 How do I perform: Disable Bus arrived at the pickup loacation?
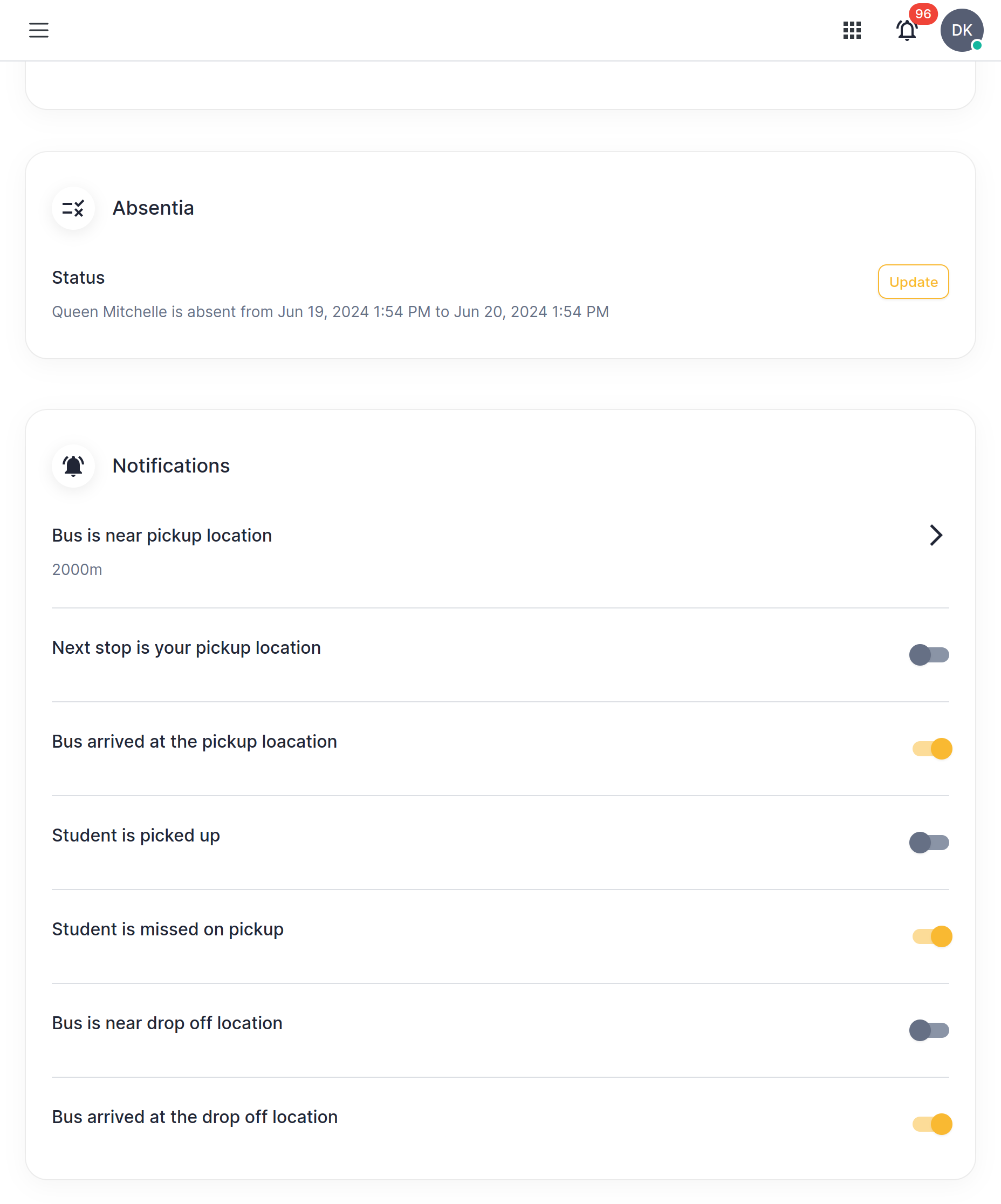[932, 748]
